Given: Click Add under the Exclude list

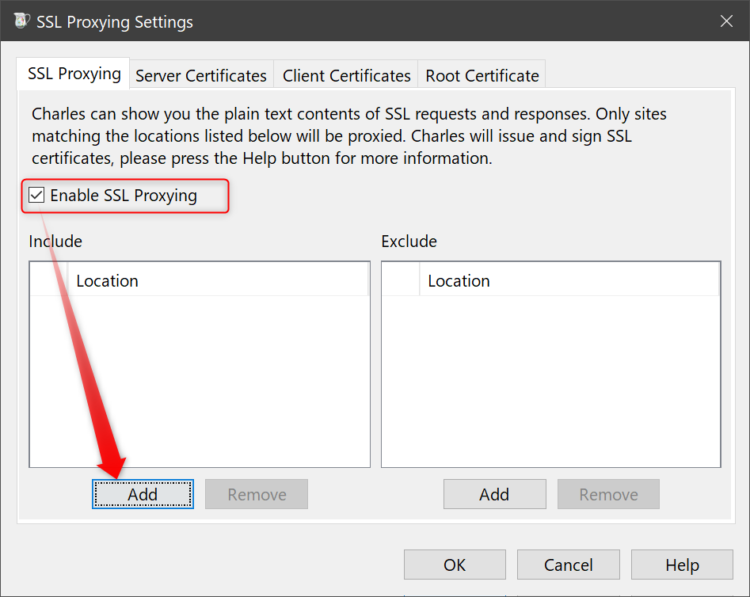Looking at the screenshot, I should point(494,494).
